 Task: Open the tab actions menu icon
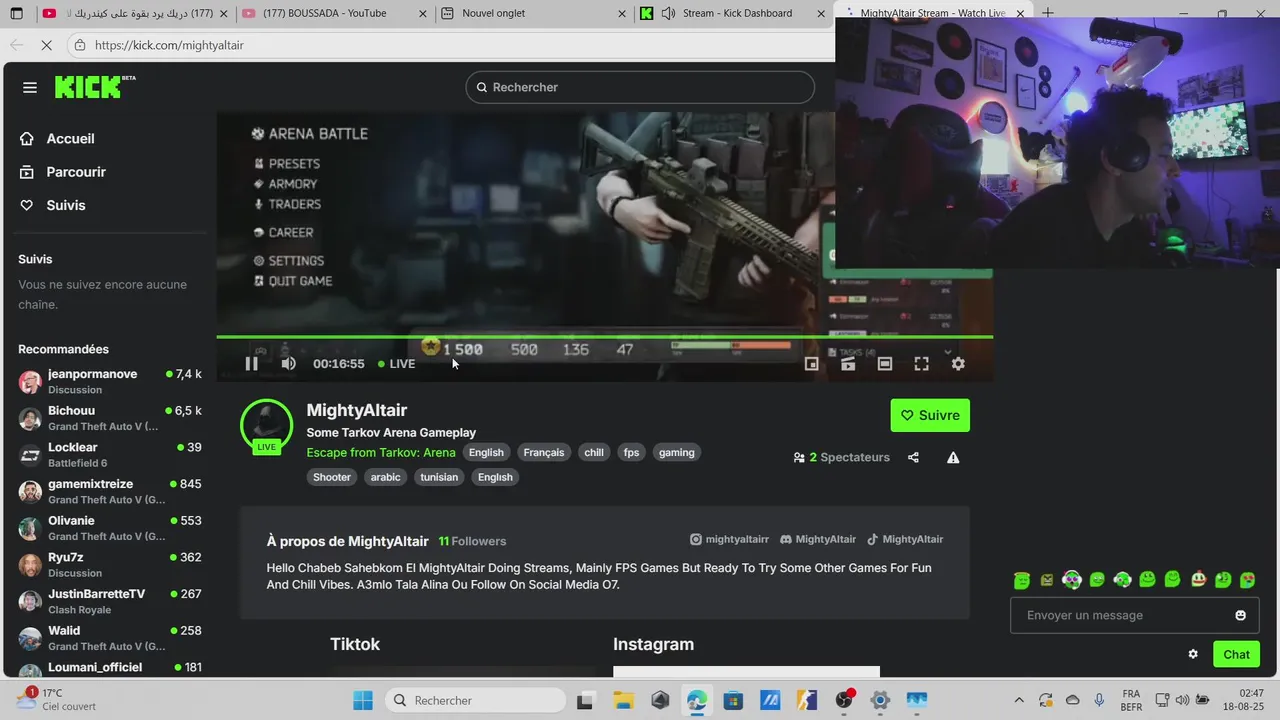(16, 13)
